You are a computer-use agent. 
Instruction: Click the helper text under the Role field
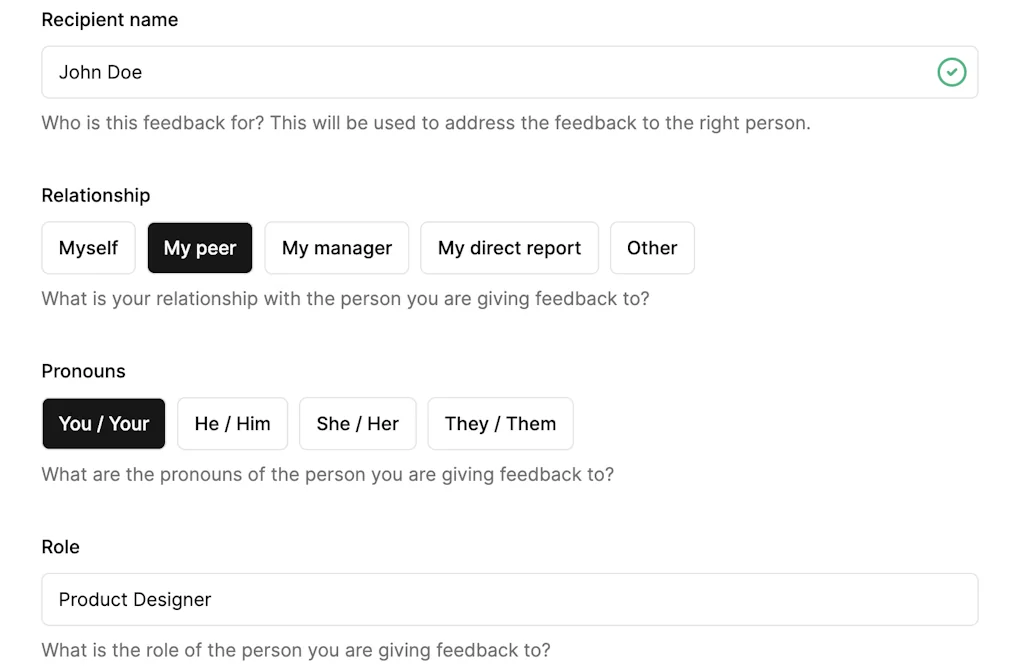(x=295, y=650)
